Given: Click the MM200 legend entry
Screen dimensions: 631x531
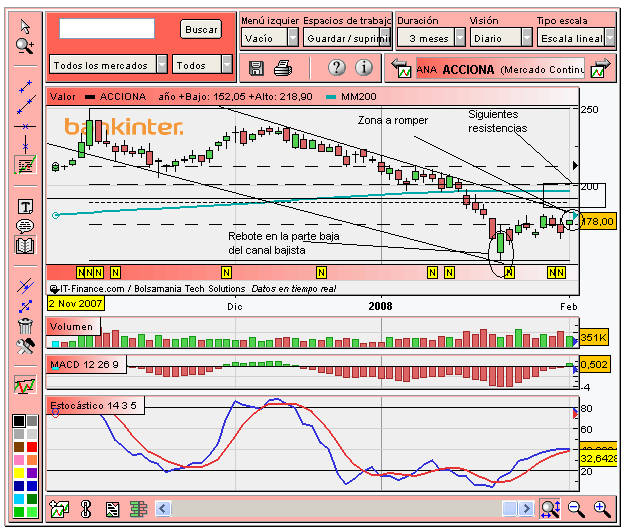Looking at the screenshot, I should click(351, 97).
